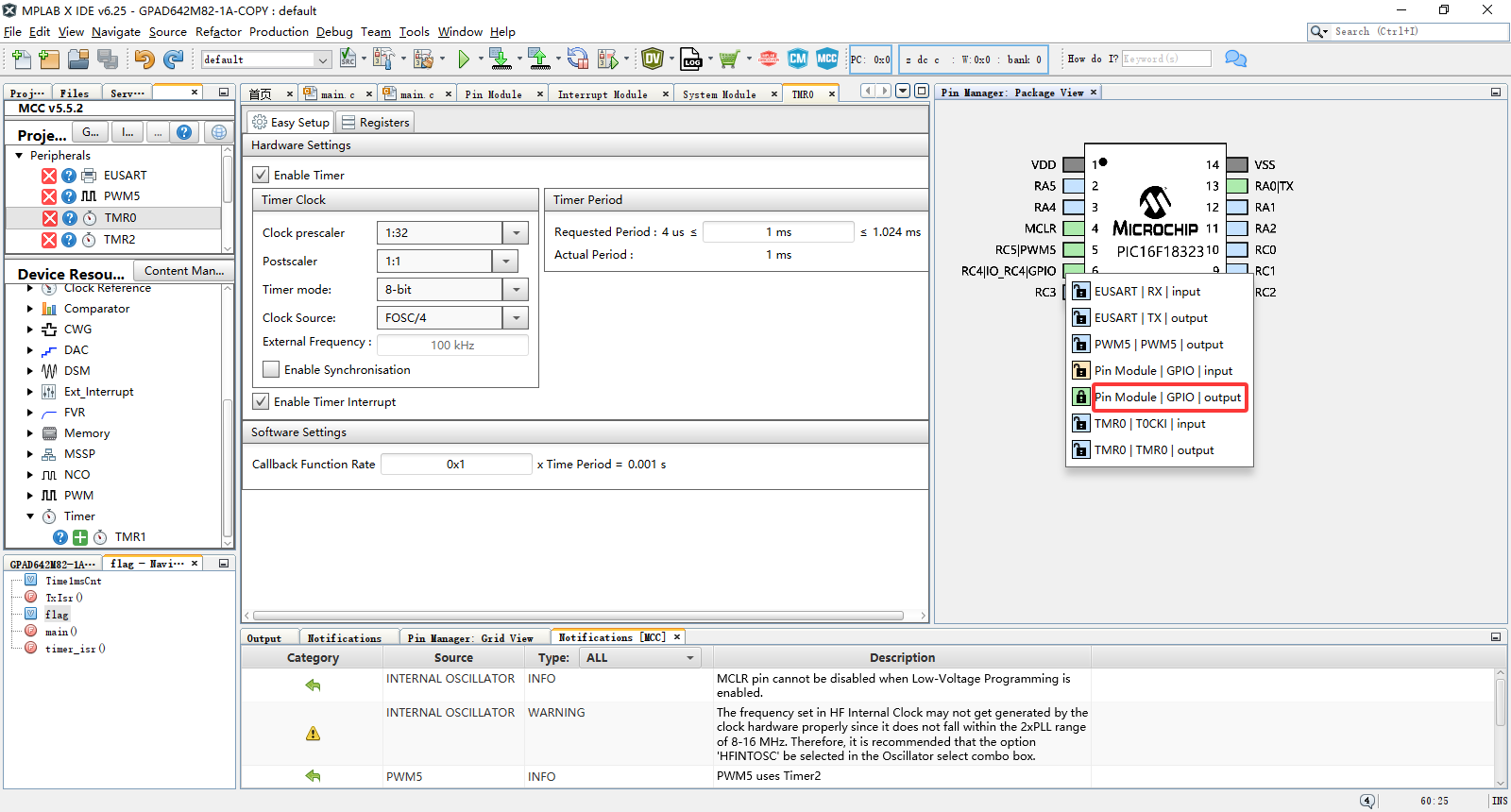Screen dimensions: 1511x812
Task: Click the Easy Setup button
Action: click(x=290, y=123)
